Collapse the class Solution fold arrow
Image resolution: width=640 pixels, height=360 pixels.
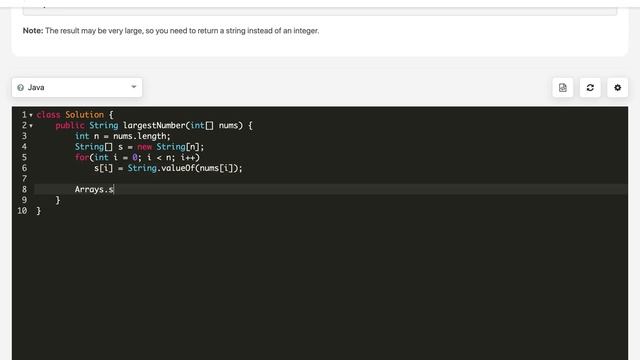[31, 115]
